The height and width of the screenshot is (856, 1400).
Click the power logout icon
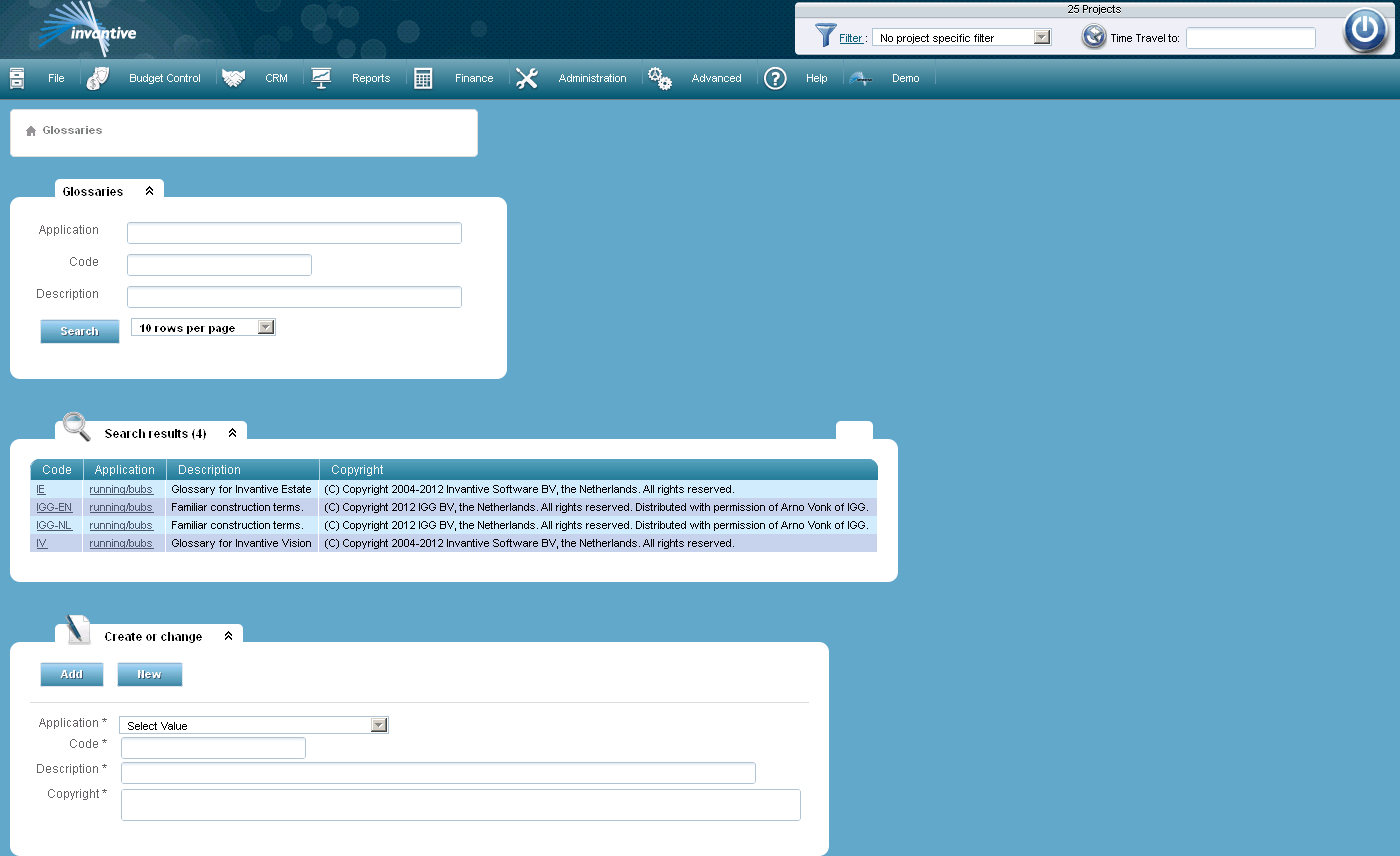[1364, 30]
